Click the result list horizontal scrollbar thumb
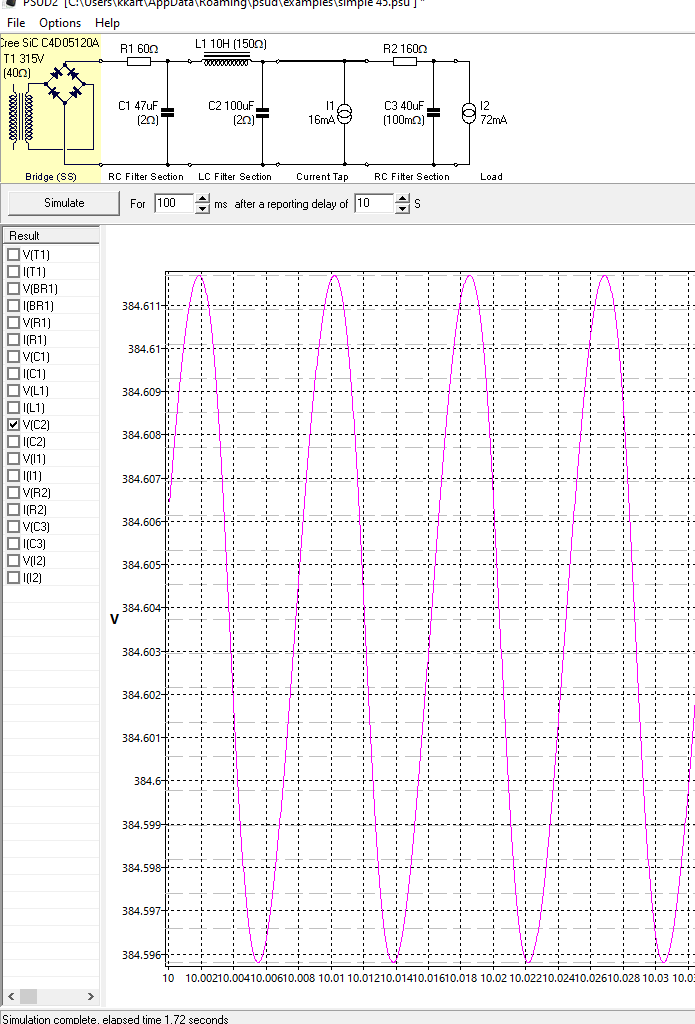This screenshot has width=695, height=1024. pos(28,996)
